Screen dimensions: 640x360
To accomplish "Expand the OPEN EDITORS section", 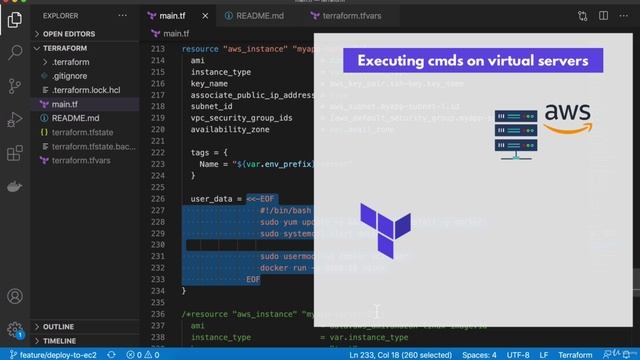I will pyautogui.click(x=86, y=34).
